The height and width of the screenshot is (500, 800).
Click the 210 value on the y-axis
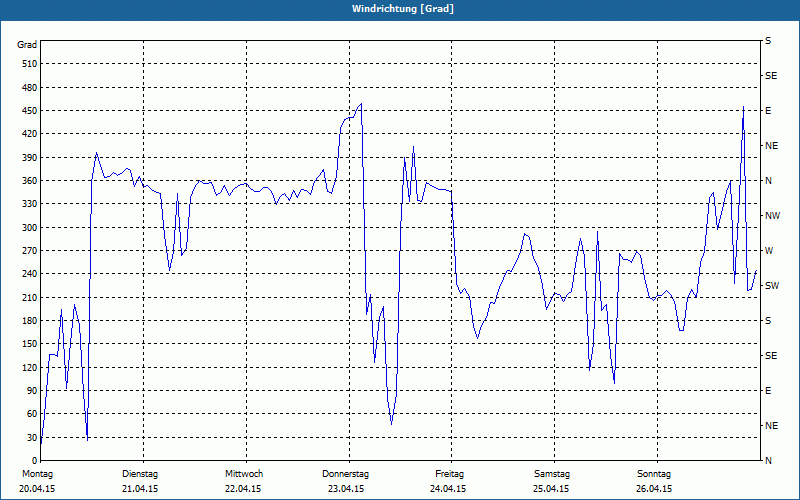tap(30, 297)
